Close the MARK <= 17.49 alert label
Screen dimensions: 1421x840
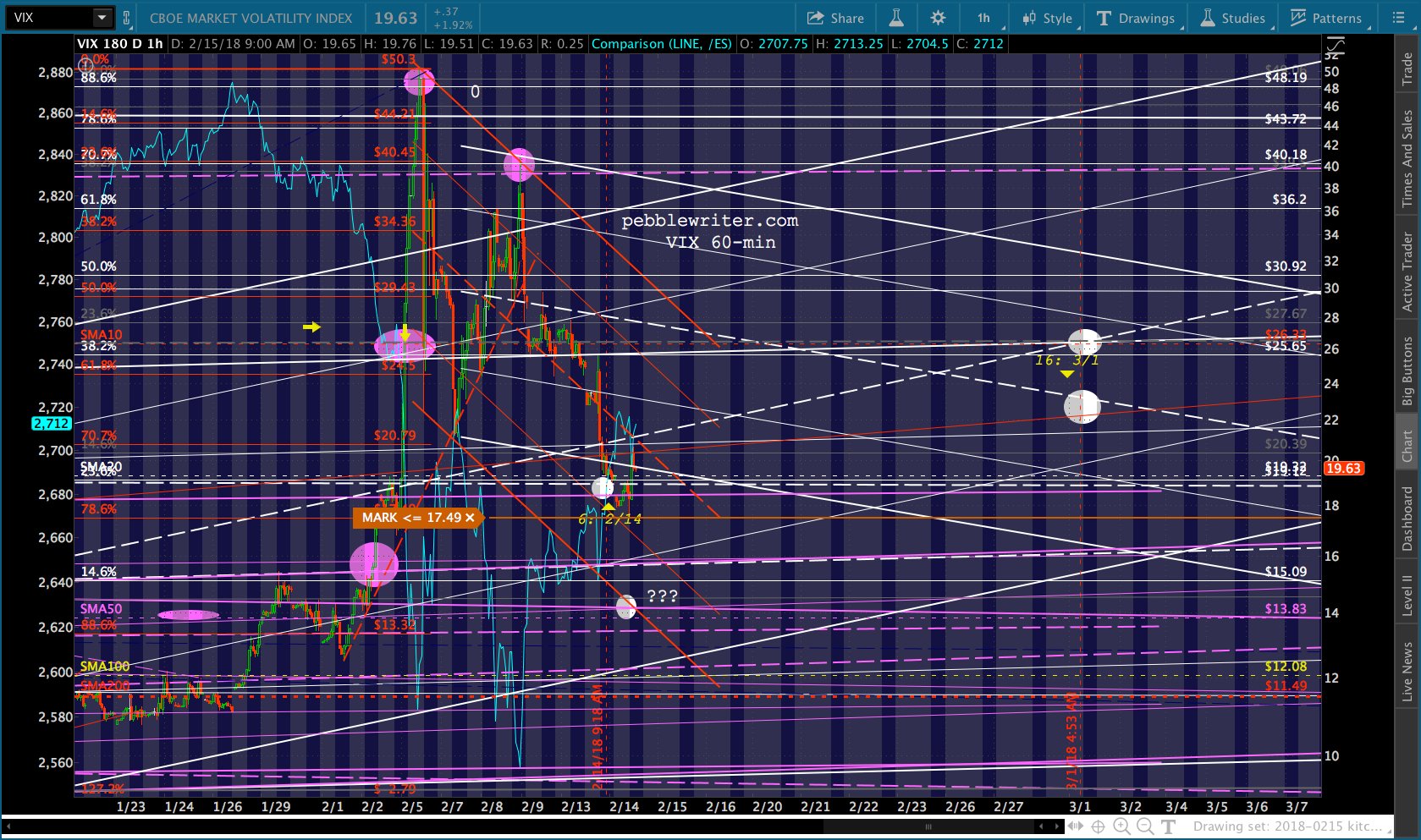pos(470,518)
